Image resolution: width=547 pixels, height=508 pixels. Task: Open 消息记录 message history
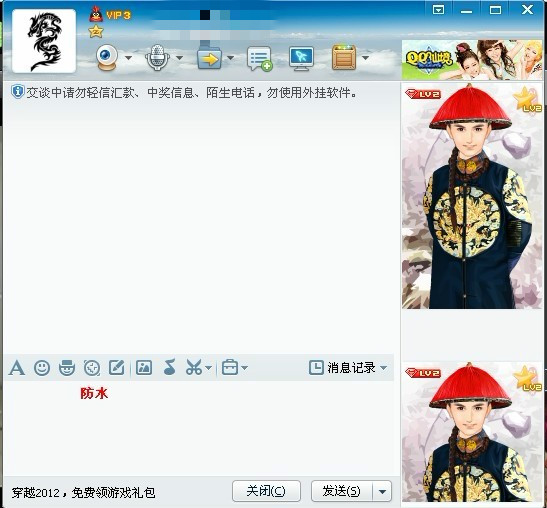[342, 367]
